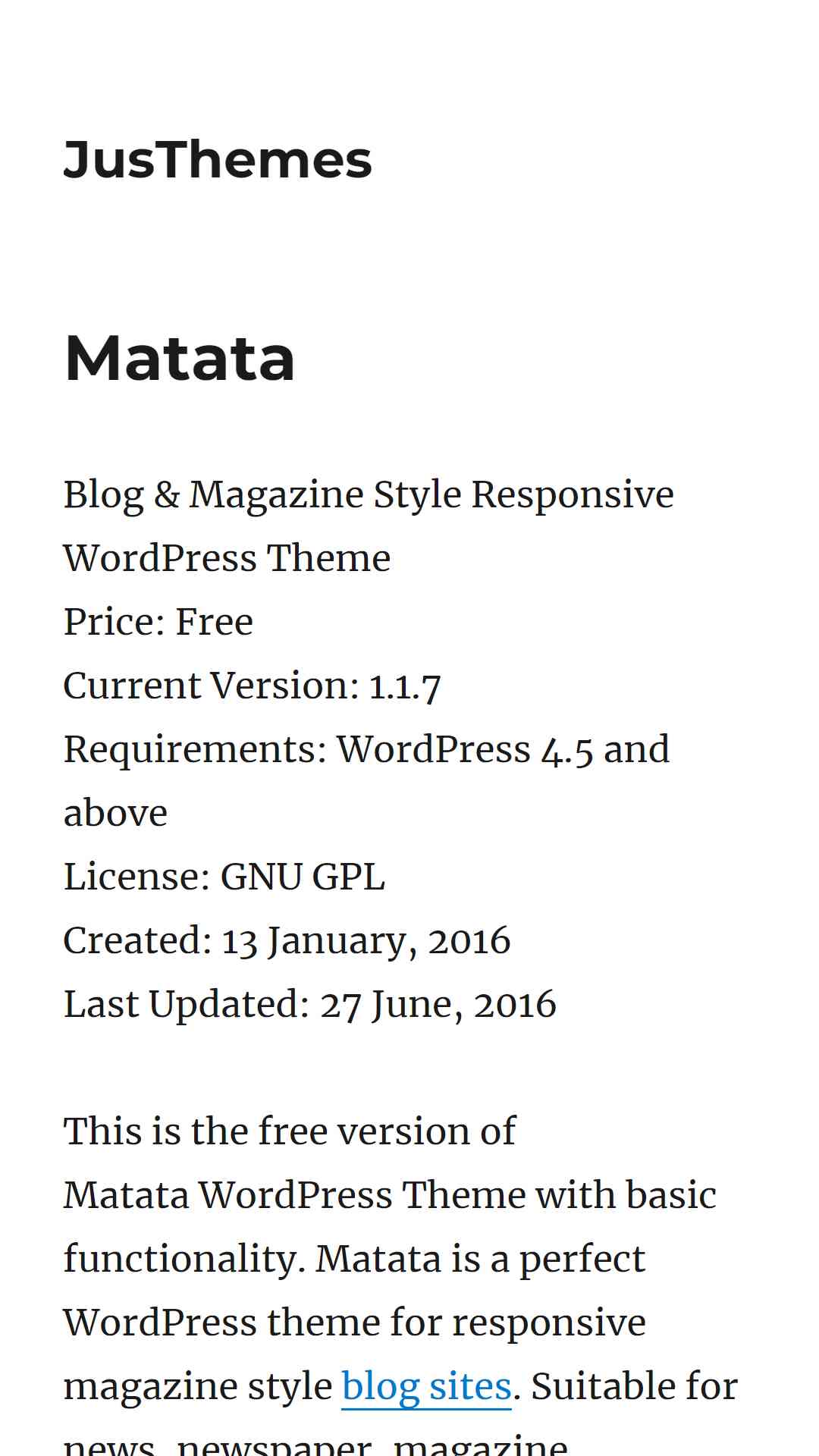
Task: Click the "Requirements: WordPress 4.5 and" text
Action: click(x=367, y=749)
